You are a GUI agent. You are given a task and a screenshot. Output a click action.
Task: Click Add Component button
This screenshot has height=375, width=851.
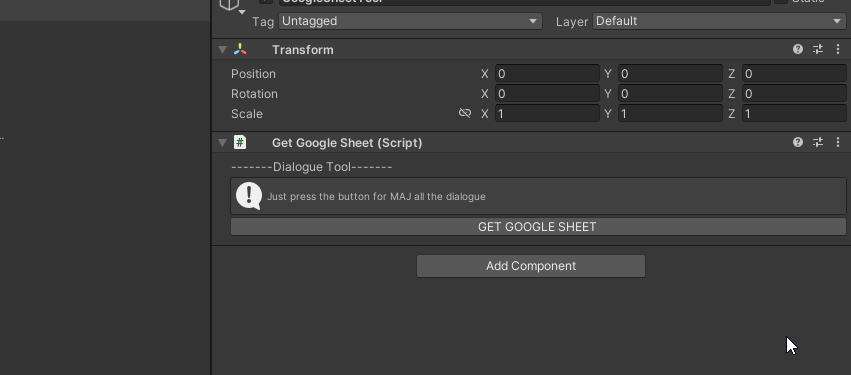(x=531, y=266)
